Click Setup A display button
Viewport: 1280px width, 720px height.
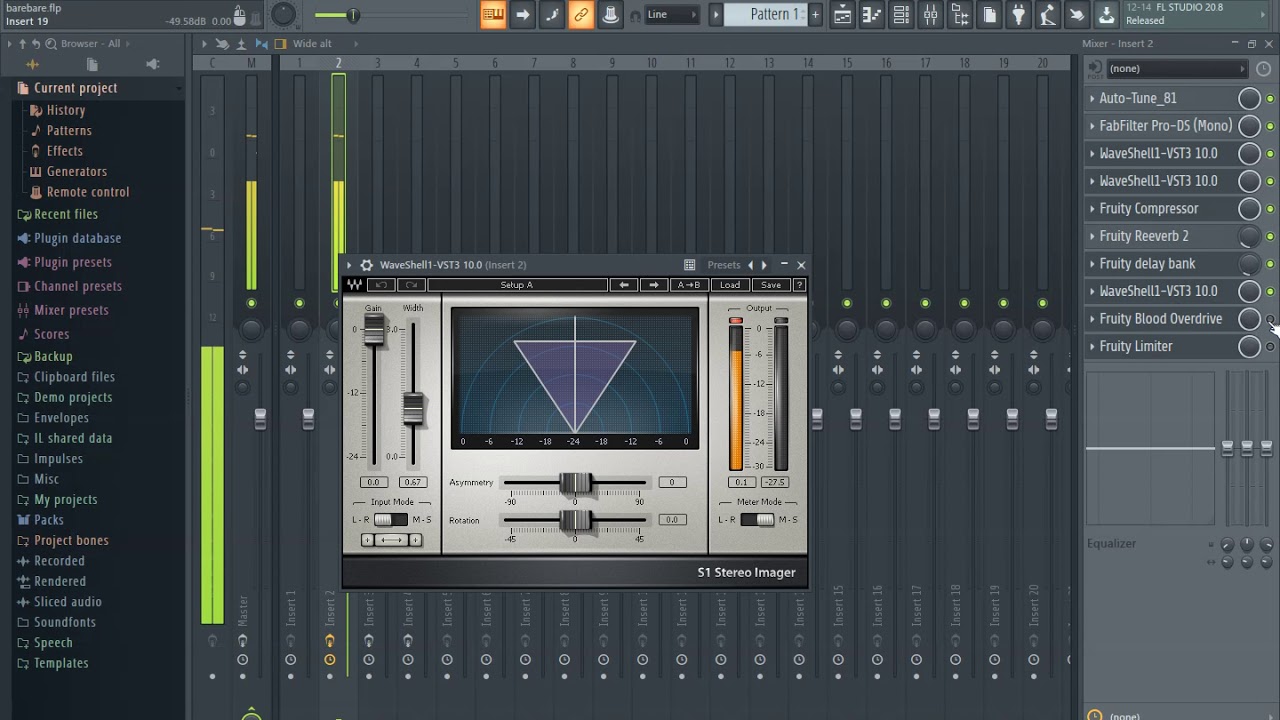517,285
